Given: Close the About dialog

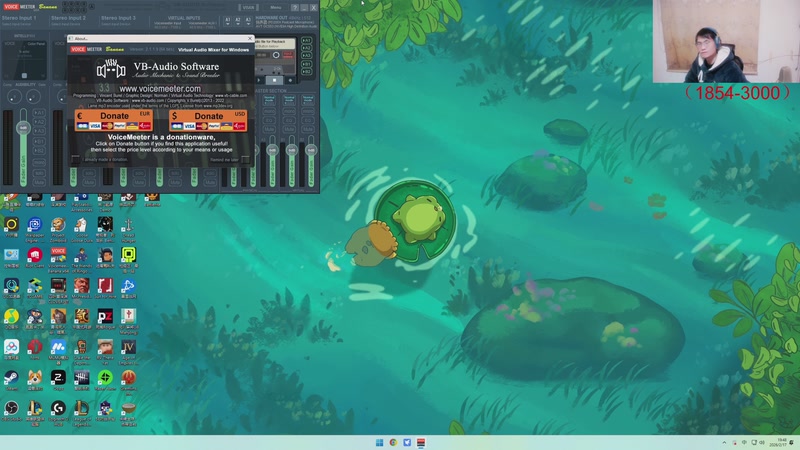Looking at the screenshot, I should pyautogui.click(x=250, y=38).
